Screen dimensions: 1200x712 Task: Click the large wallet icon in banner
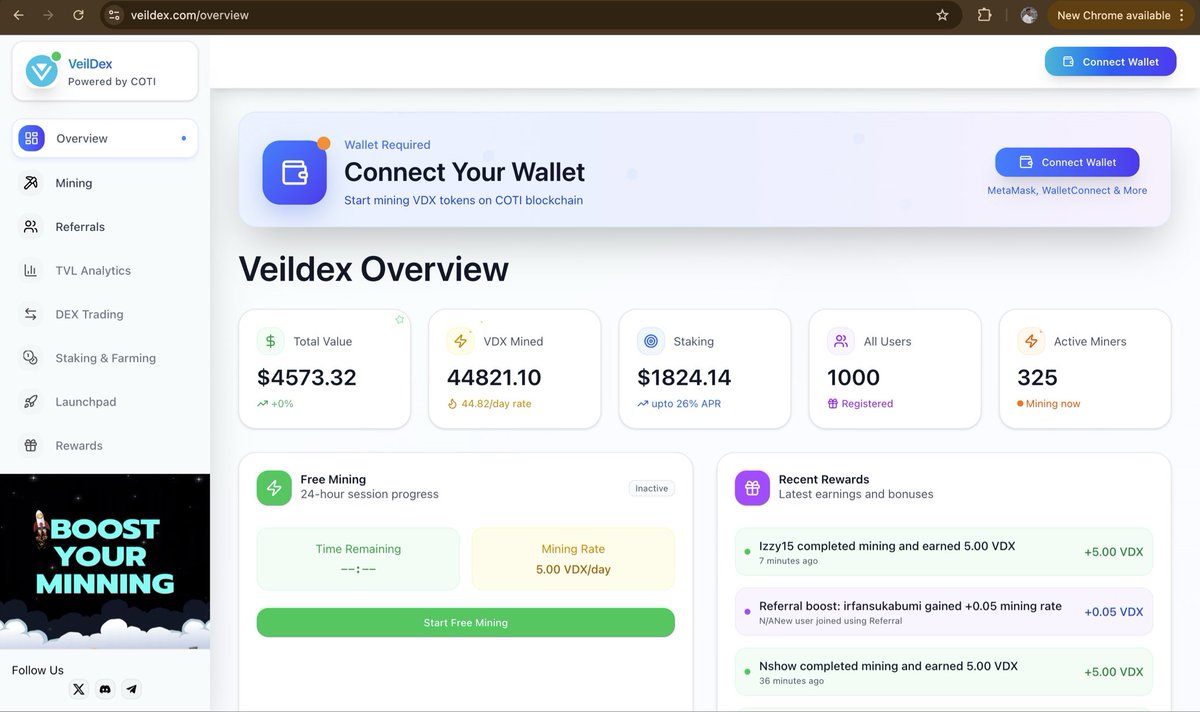click(x=294, y=172)
